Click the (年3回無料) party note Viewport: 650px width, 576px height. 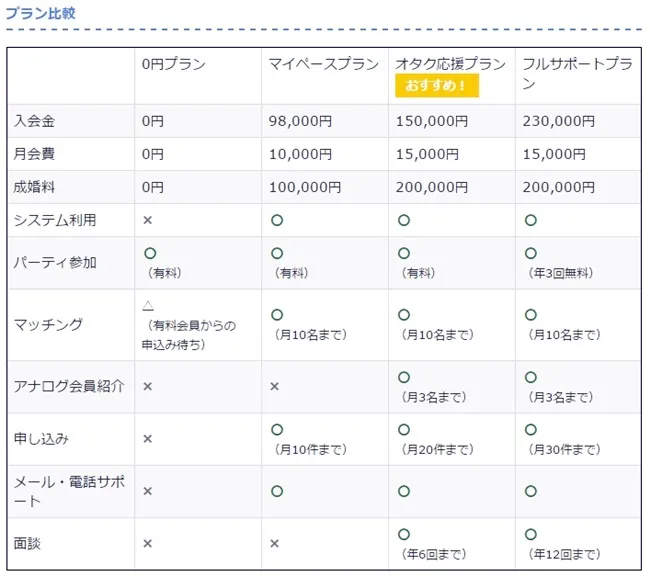(x=561, y=273)
